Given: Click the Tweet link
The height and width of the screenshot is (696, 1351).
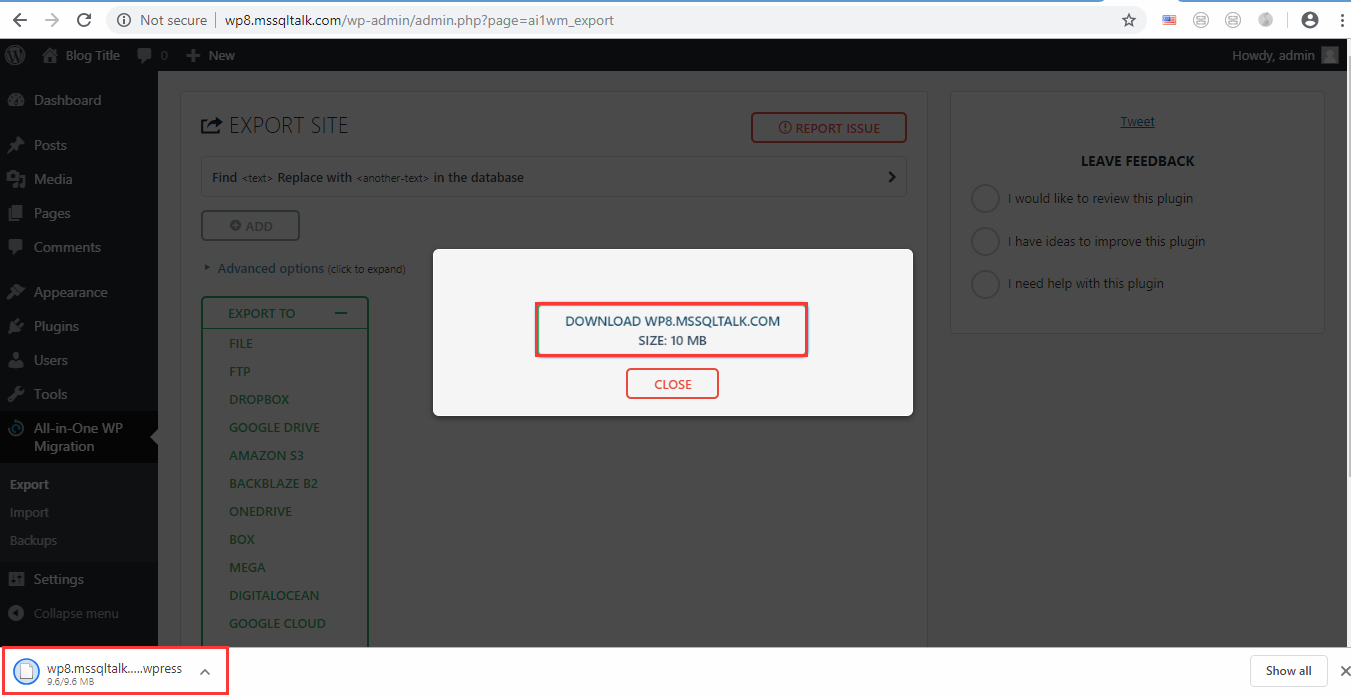Looking at the screenshot, I should click(x=1137, y=121).
